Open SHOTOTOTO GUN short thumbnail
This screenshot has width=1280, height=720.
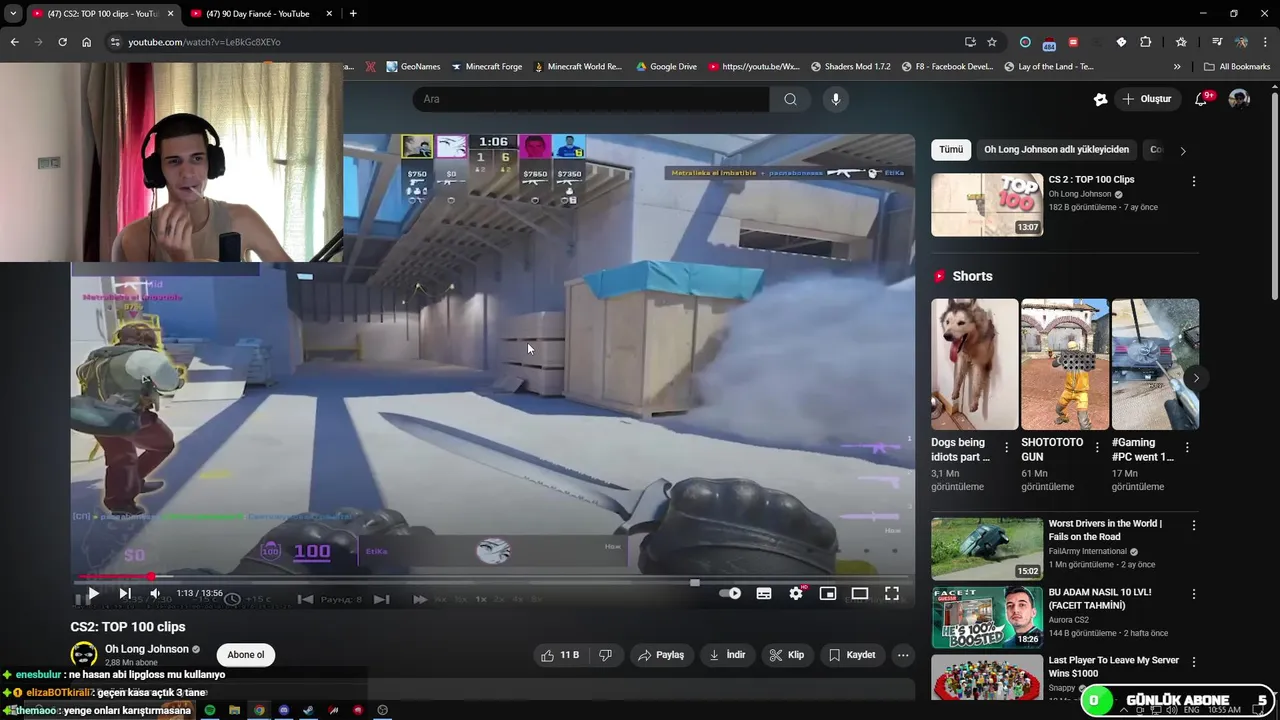[x=1065, y=364]
